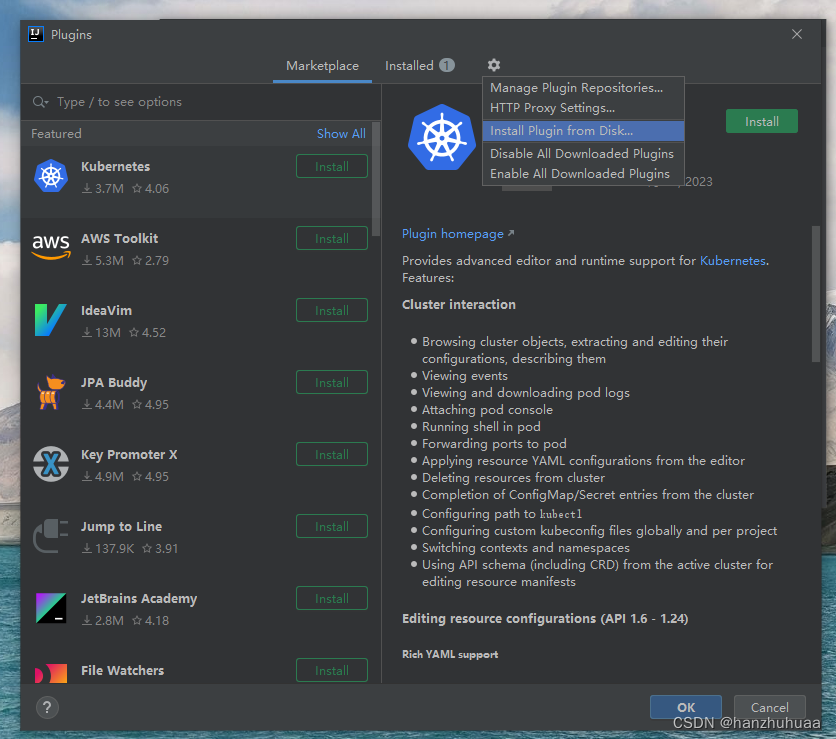The image size is (836, 739).
Task: Click the Cluster interaction heading
Action: pyautogui.click(x=459, y=304)
